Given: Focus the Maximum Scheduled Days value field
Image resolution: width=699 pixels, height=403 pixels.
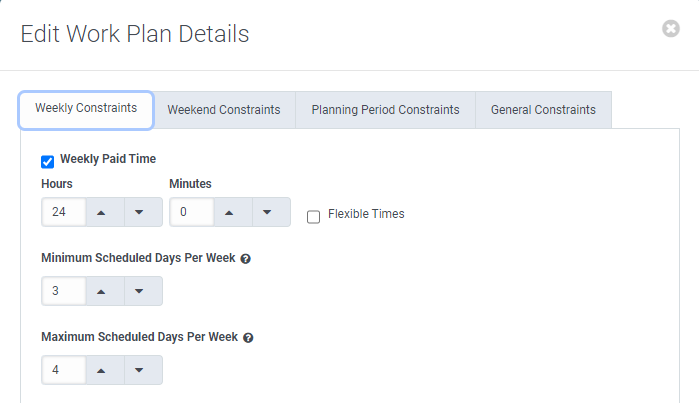Looking at the screenshot, I should click(61, 370).
